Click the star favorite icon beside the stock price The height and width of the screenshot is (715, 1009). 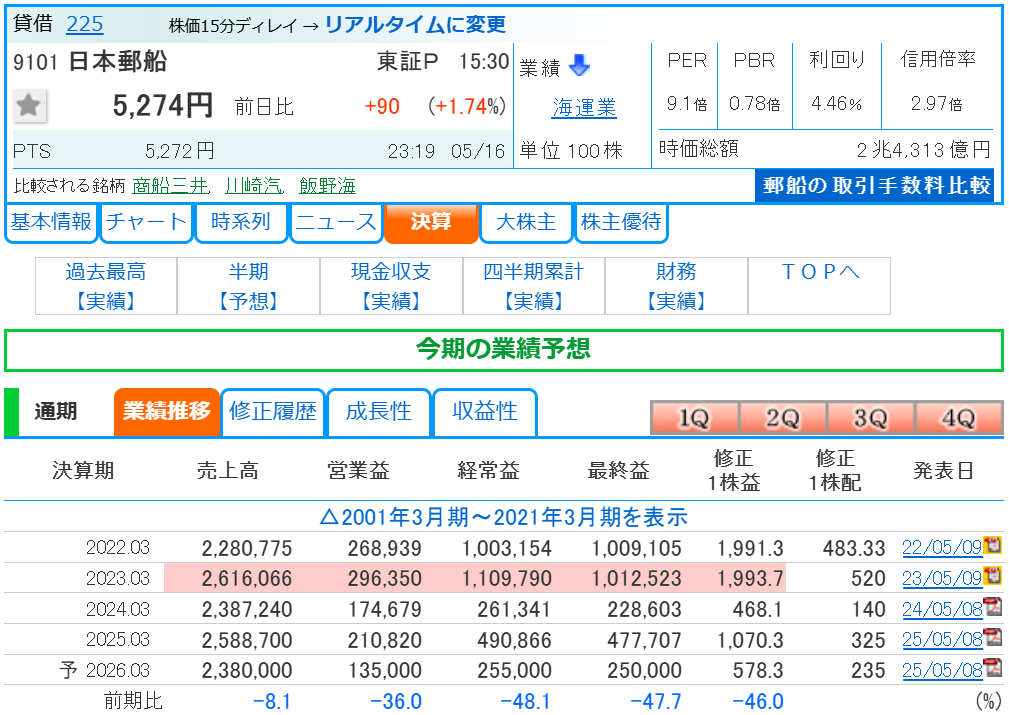(x=29, y=106)
